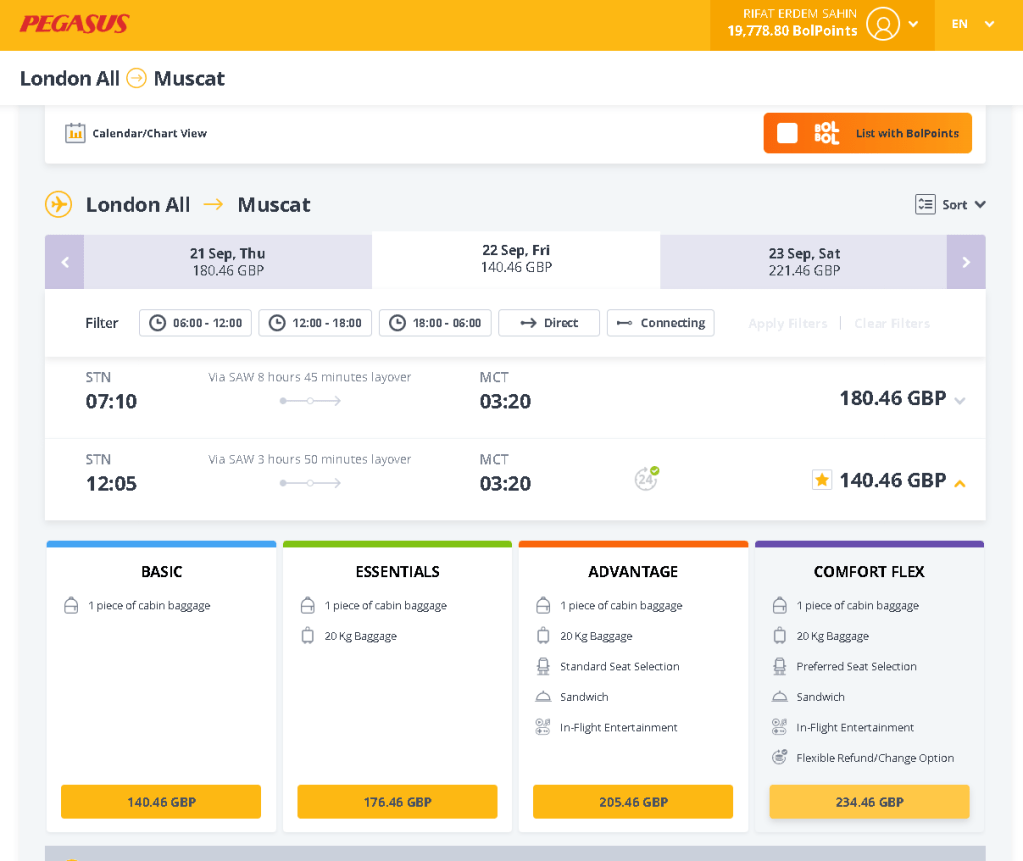Click the 07:10 flight route arrow

coord(310,401)
